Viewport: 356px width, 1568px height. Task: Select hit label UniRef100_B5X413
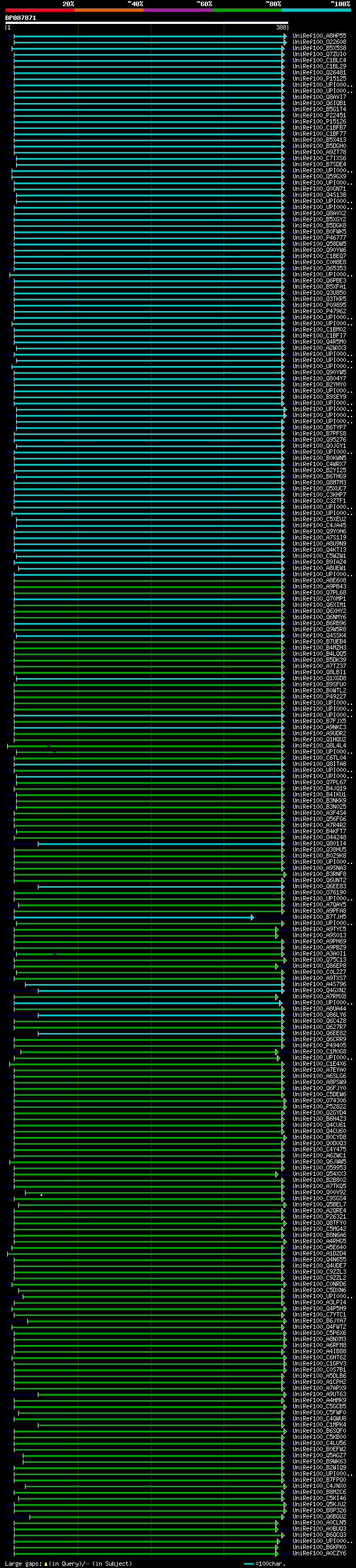click(x=319, y=140)
